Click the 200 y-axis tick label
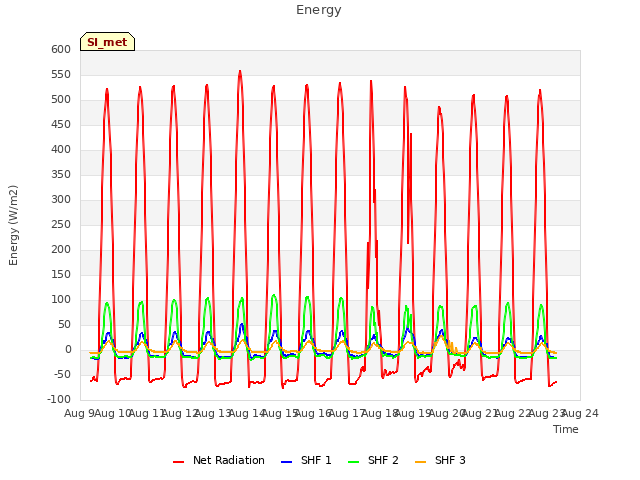The height and width of the screenshot is (480, 640). pos(61,249)
